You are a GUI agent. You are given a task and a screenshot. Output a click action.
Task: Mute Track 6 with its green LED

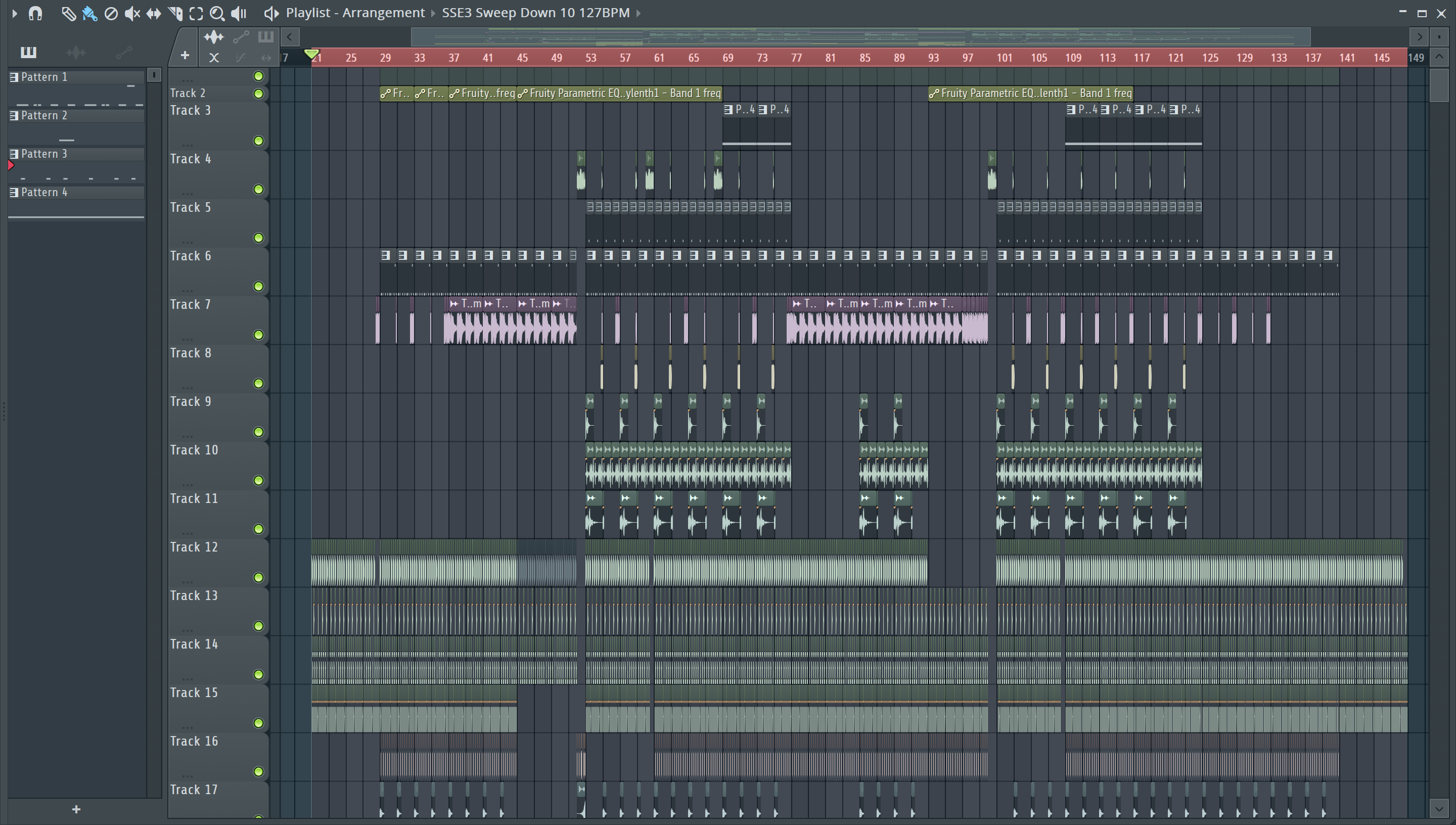(258, 286)
